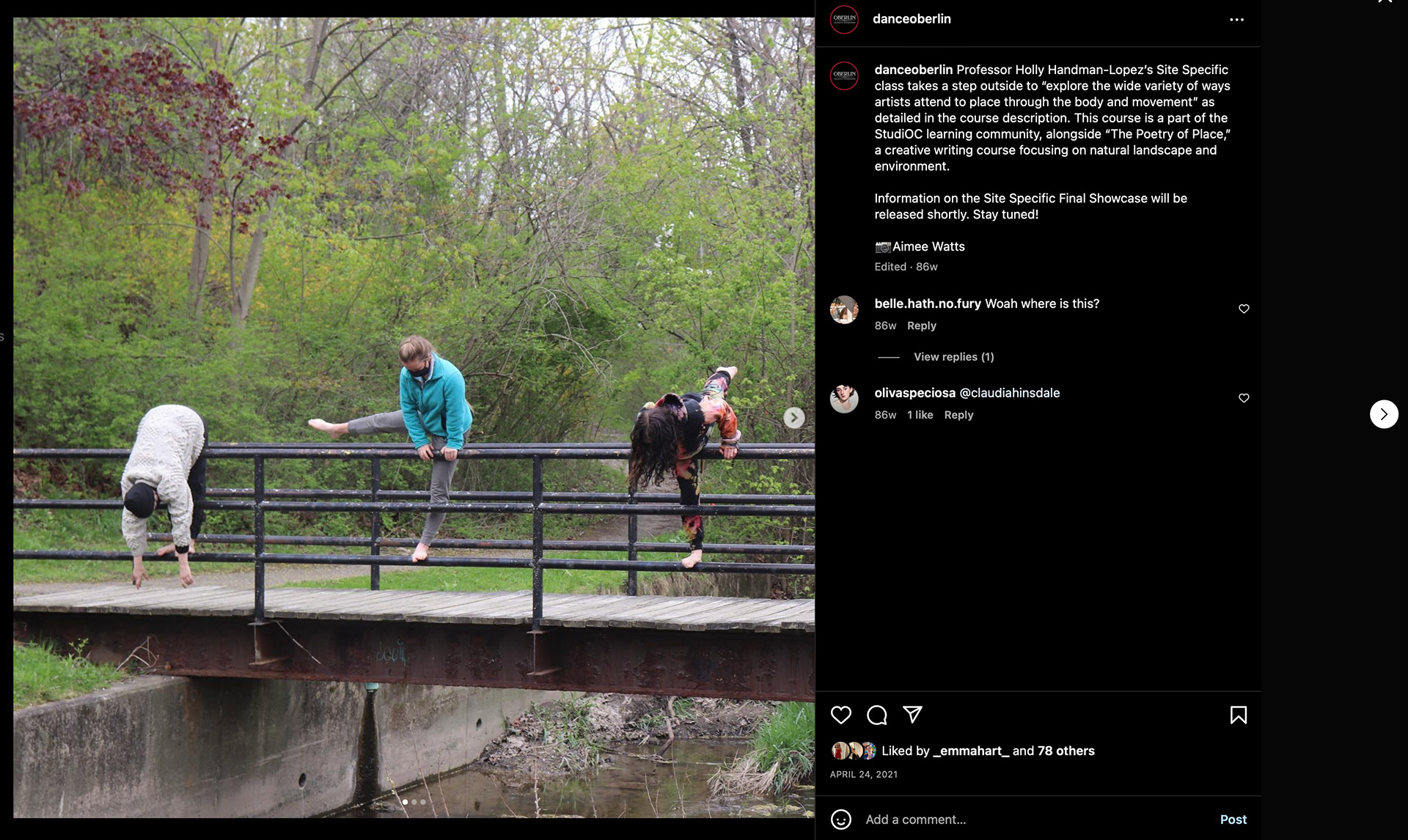Share post via paper plane icon
The width and height of the screenshot is (1408, 840).
pos(912,714)
